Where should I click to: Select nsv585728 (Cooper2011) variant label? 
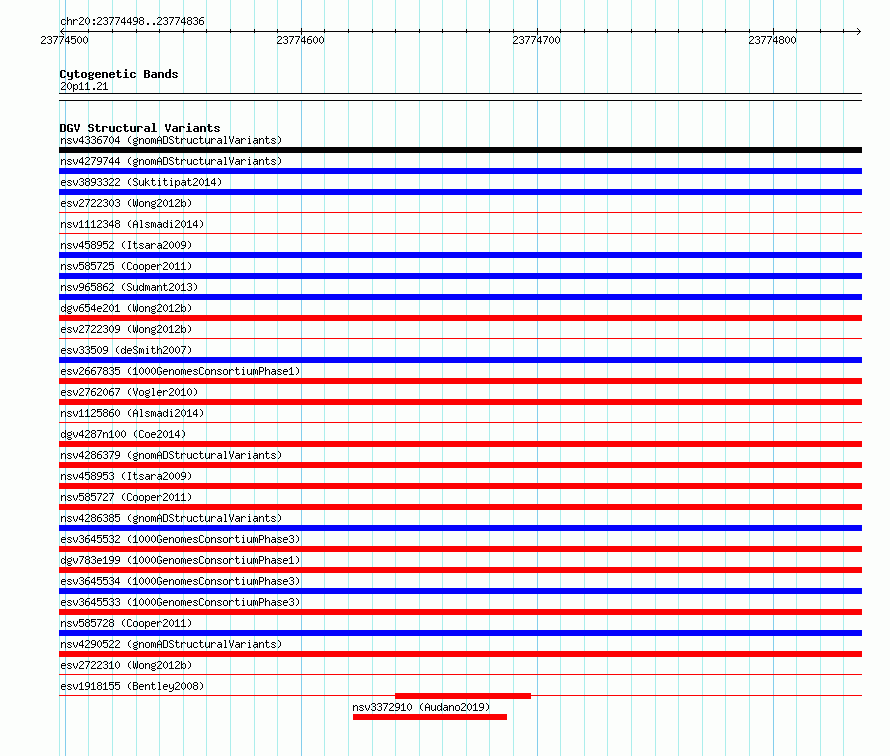(x=126, y=623)
